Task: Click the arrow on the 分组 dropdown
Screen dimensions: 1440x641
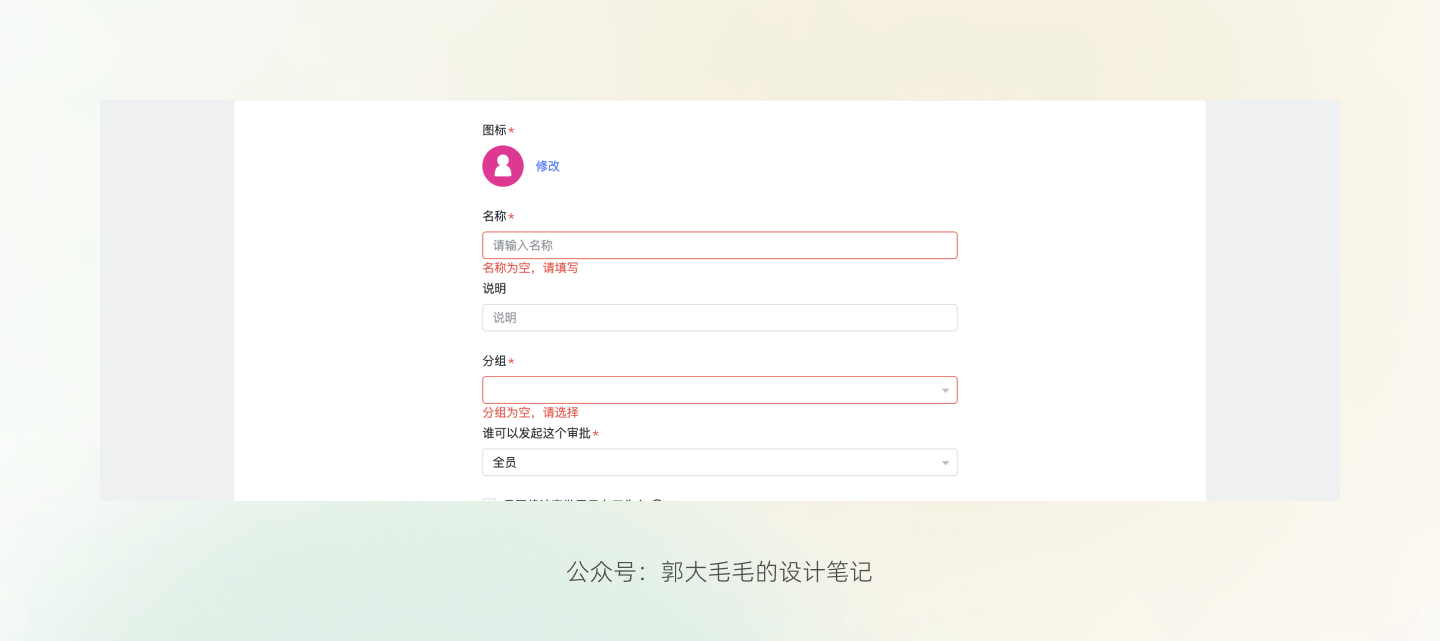Action: pos(945,391)
